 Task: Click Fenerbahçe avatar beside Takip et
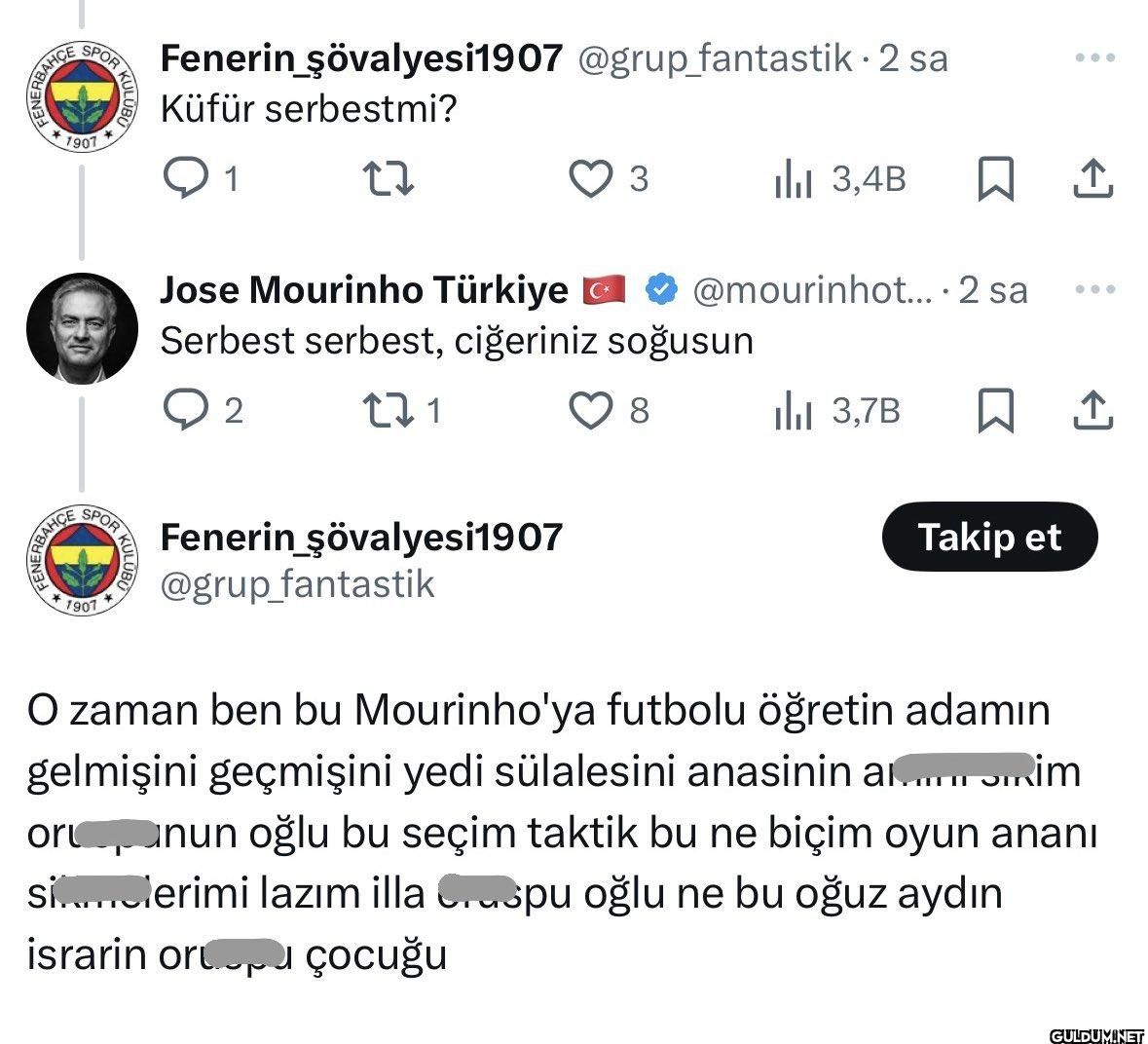point(82,560)
